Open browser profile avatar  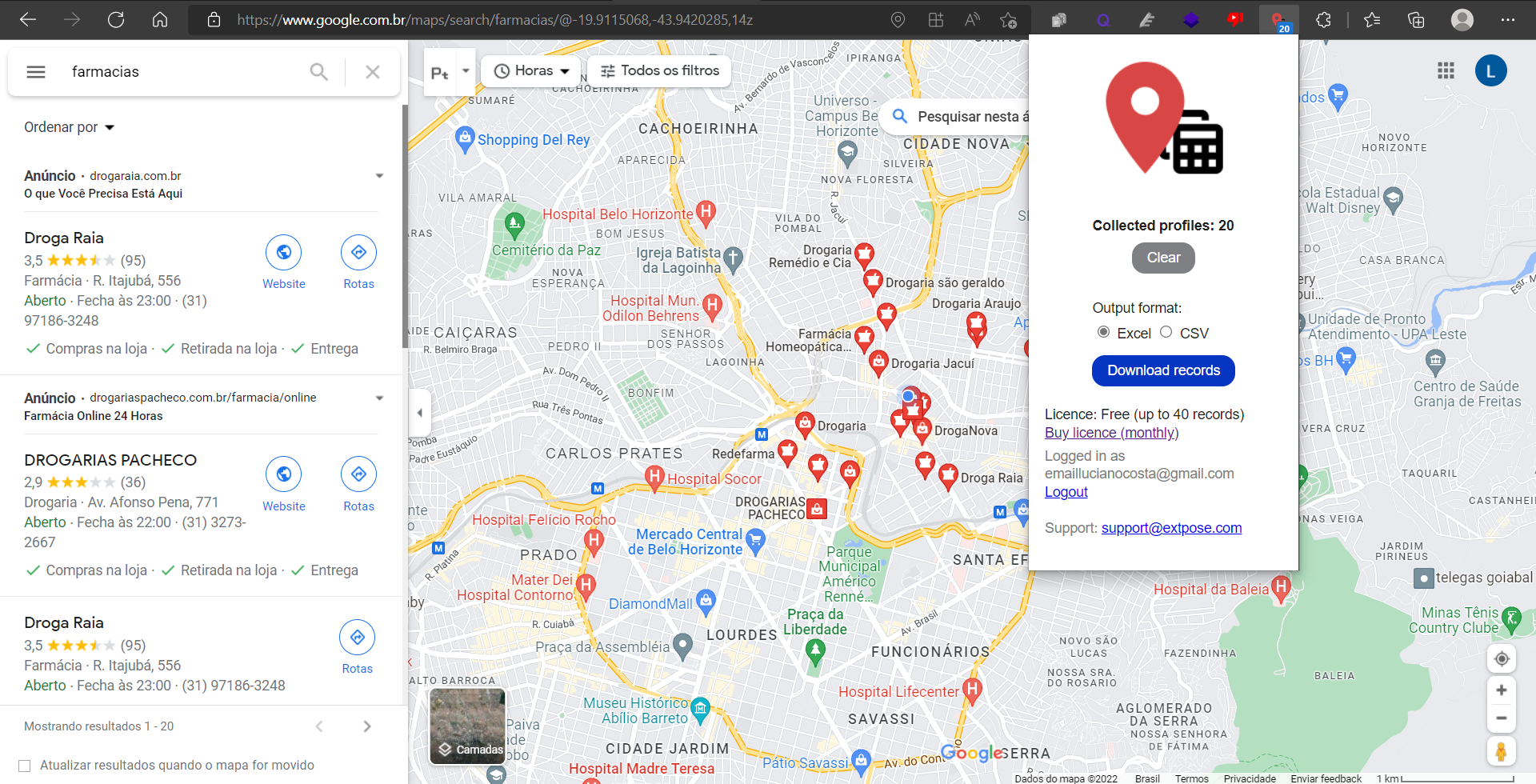click(x=1462, y=19)
